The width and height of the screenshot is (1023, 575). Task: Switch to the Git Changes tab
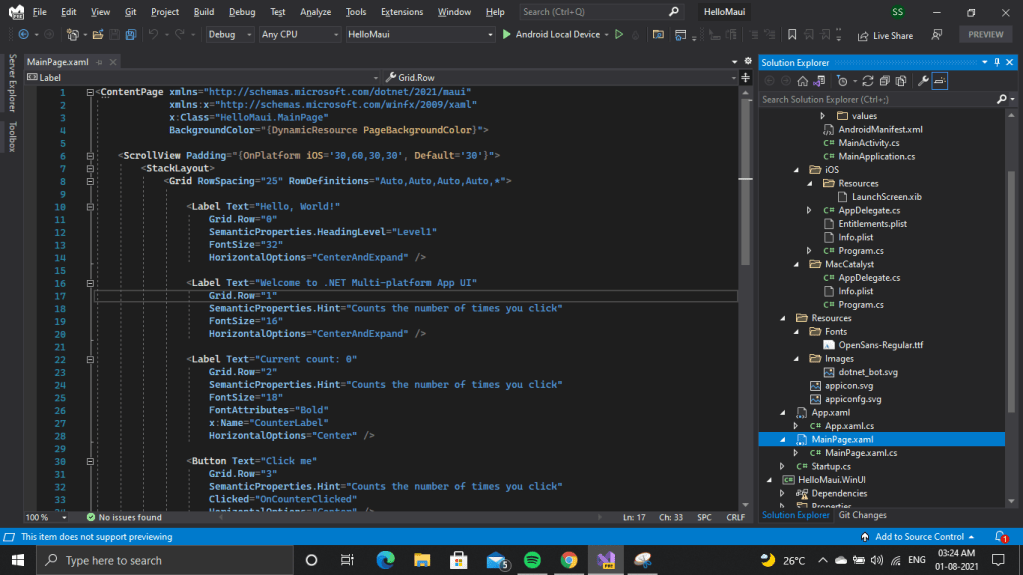click(x=862, y=515)
